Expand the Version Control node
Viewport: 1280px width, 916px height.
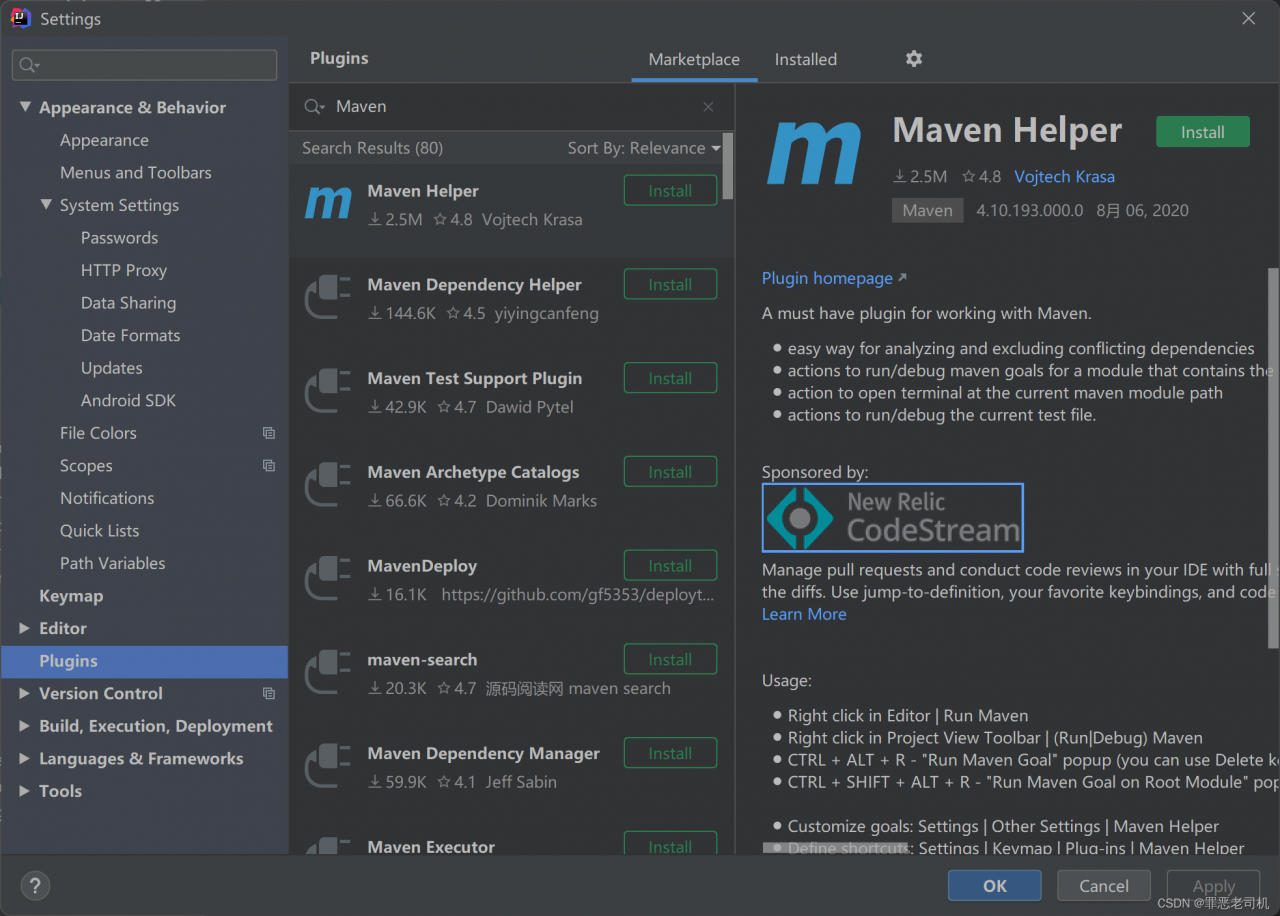point(25,693)
